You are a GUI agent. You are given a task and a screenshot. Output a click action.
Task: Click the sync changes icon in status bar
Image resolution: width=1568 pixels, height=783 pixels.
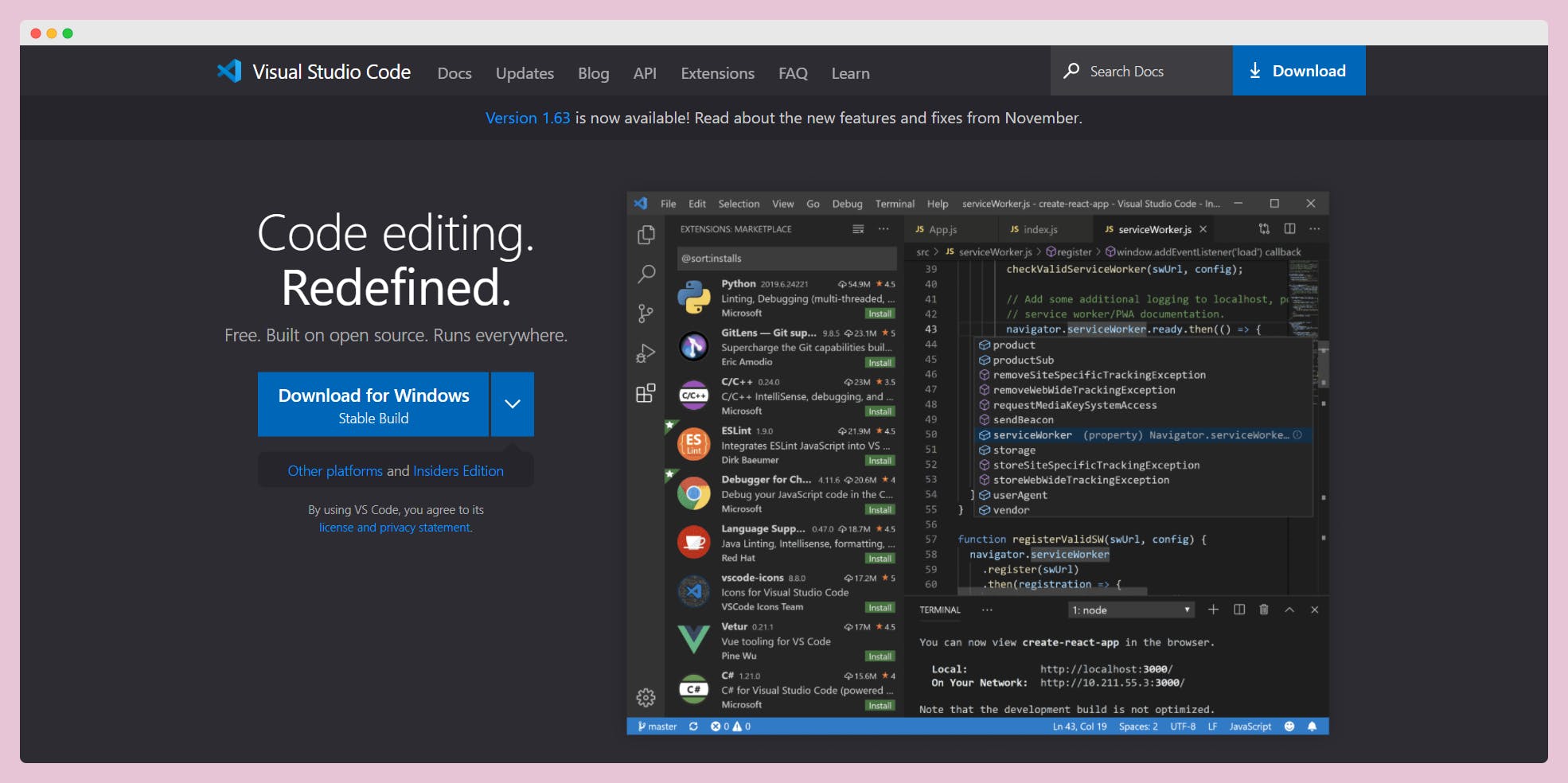pyautogui.click(x=693, y=727)
